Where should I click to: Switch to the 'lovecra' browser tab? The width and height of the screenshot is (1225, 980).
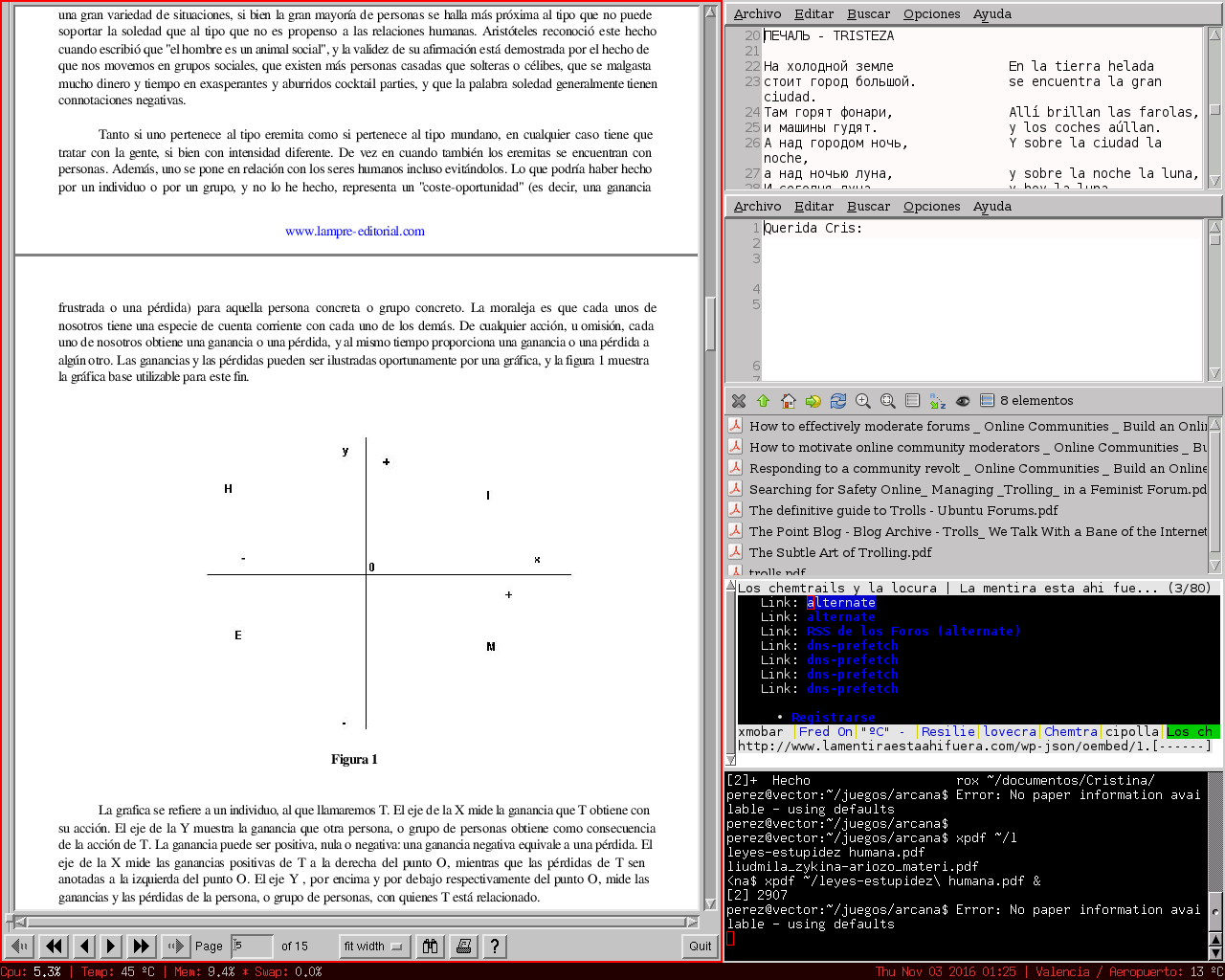1010,732
